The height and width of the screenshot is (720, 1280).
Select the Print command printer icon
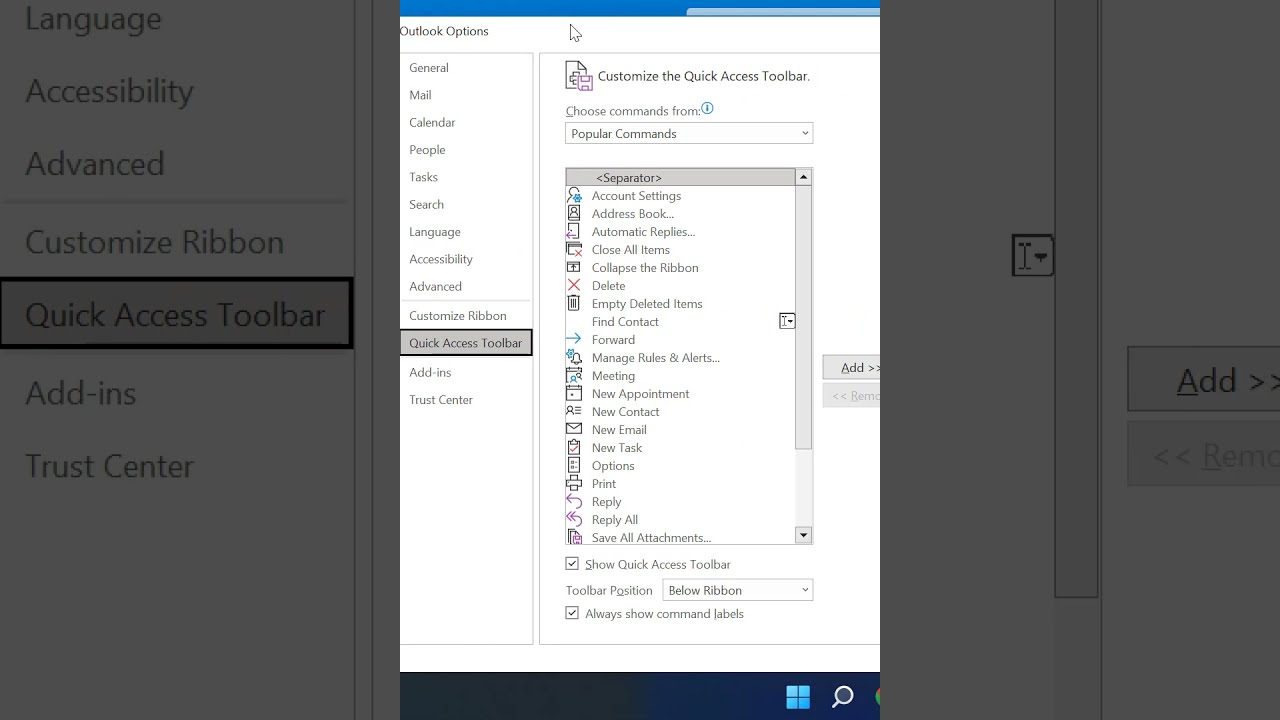[x=574, y=484]
